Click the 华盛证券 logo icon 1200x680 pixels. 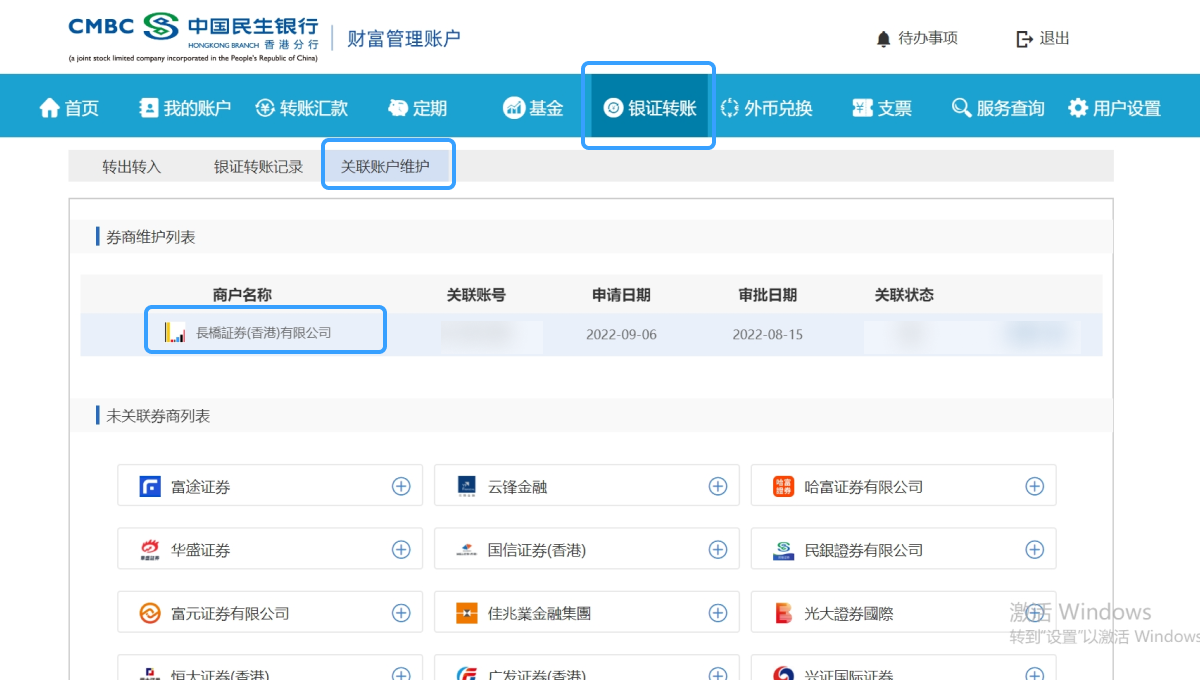click(x=151, y=550)
